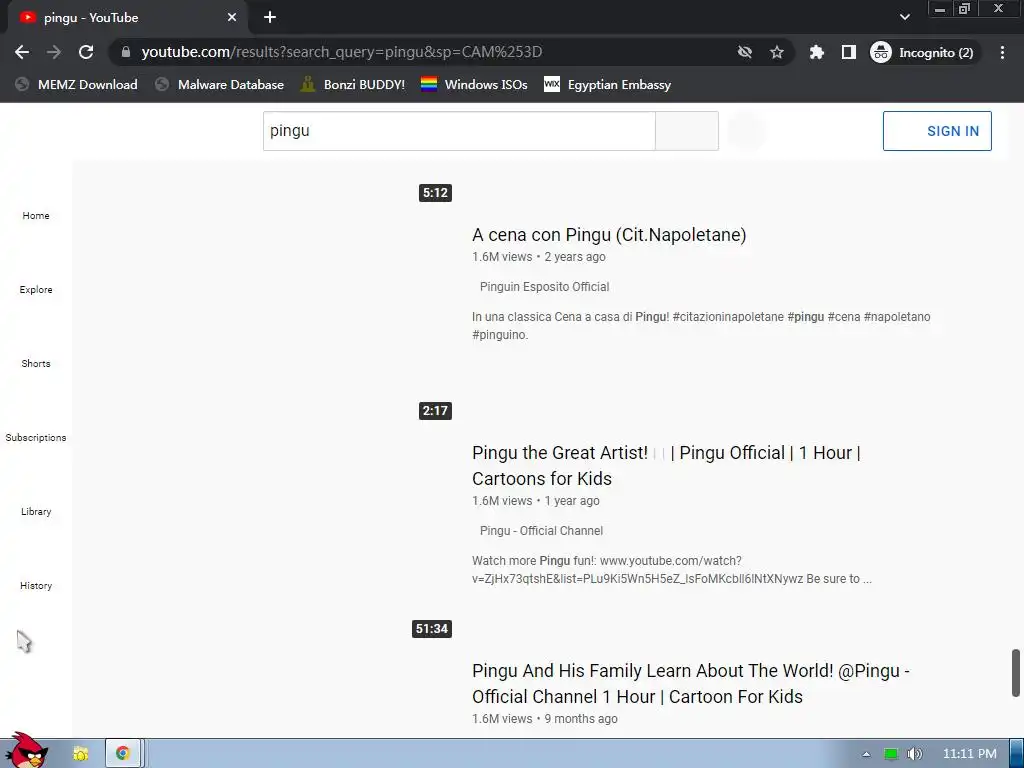Click the YouTube search box containing pingu

click(459, 131)
